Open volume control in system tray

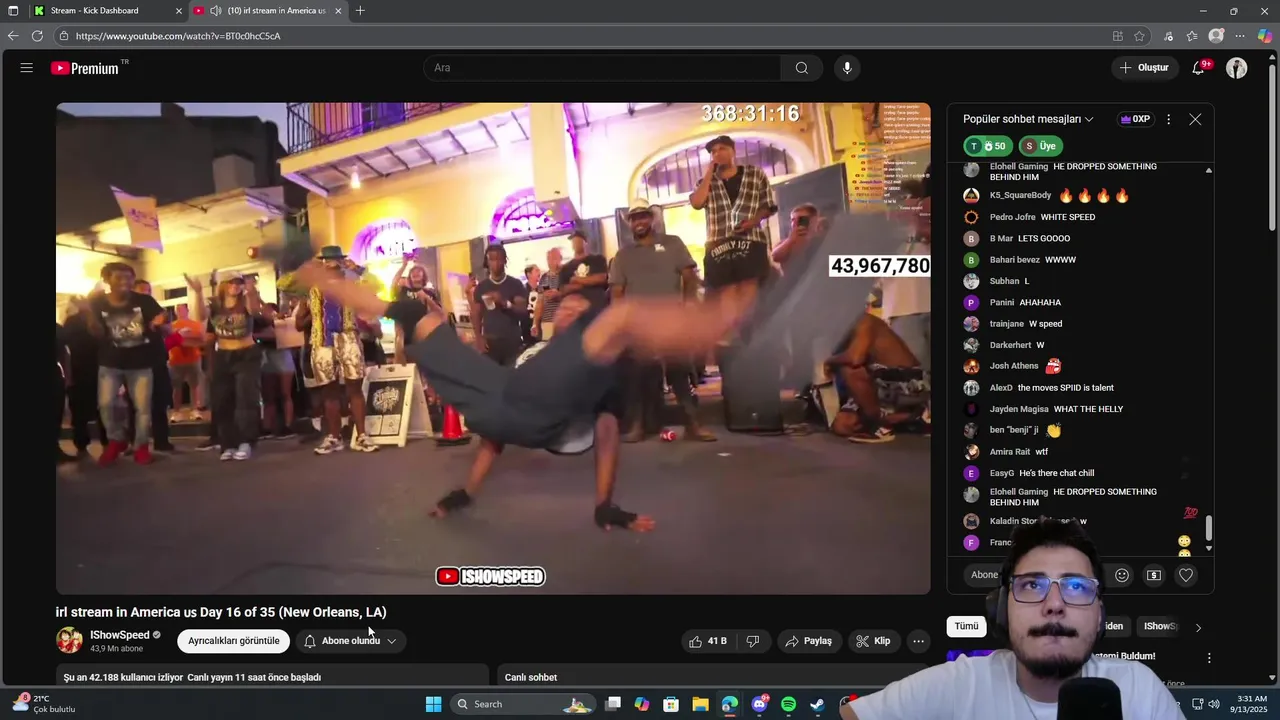pyautogui.click(x=1213, y=704)
